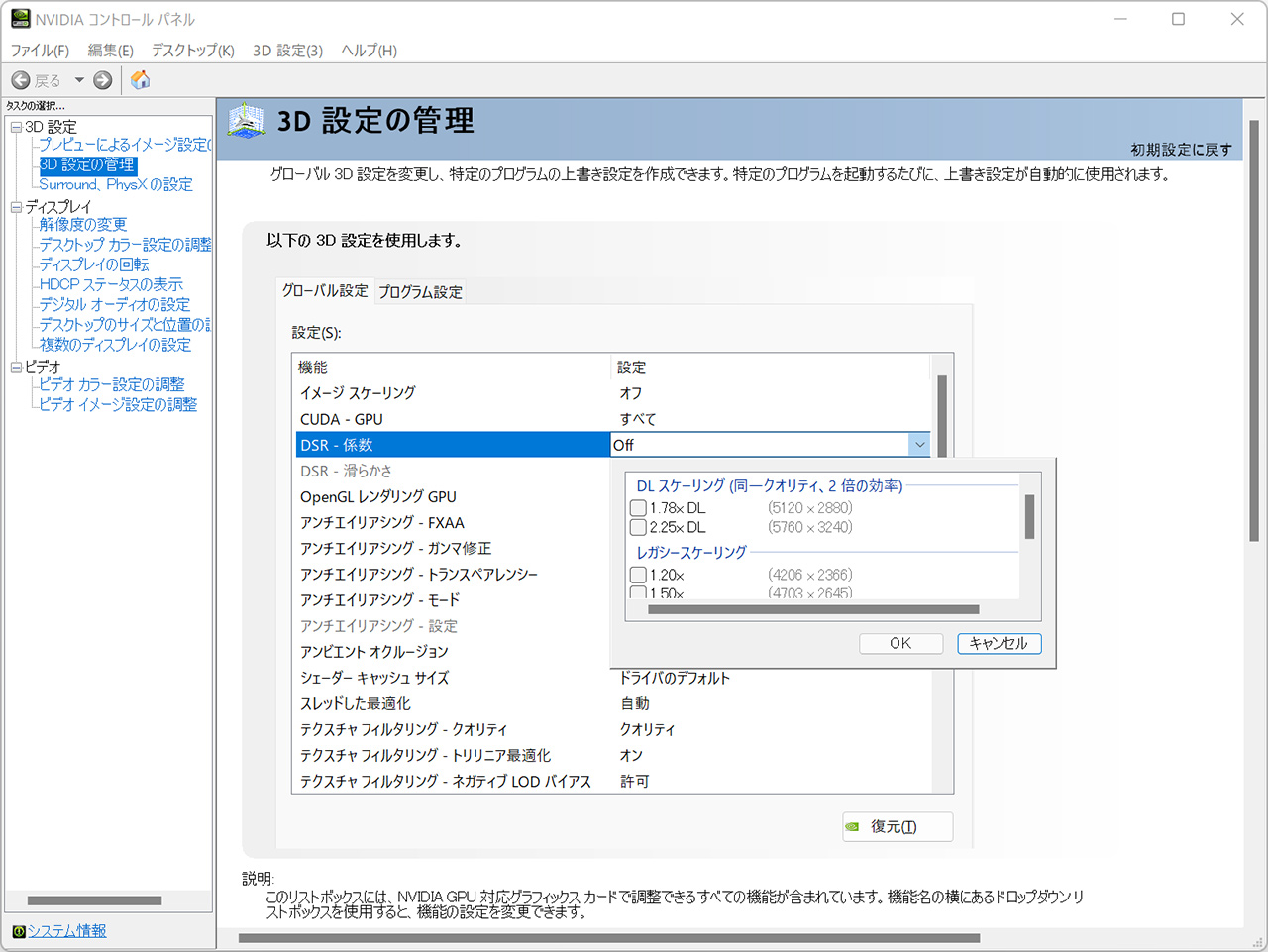Click the キャンセル button
Image resolution: width=1268 pixels, height=952 pixels.
click(999, 643)
